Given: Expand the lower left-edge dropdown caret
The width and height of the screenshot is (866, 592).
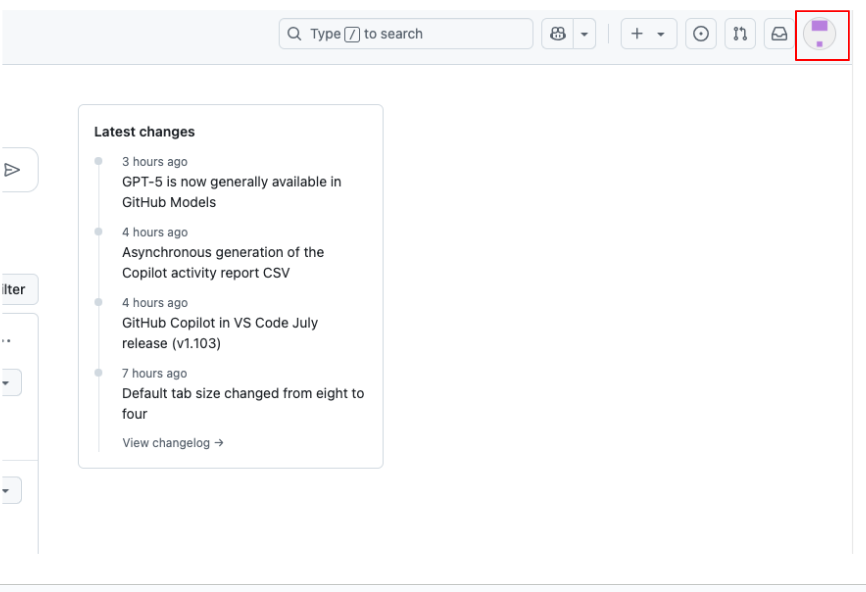Looking at the screenshot, I should pos(6,490).
